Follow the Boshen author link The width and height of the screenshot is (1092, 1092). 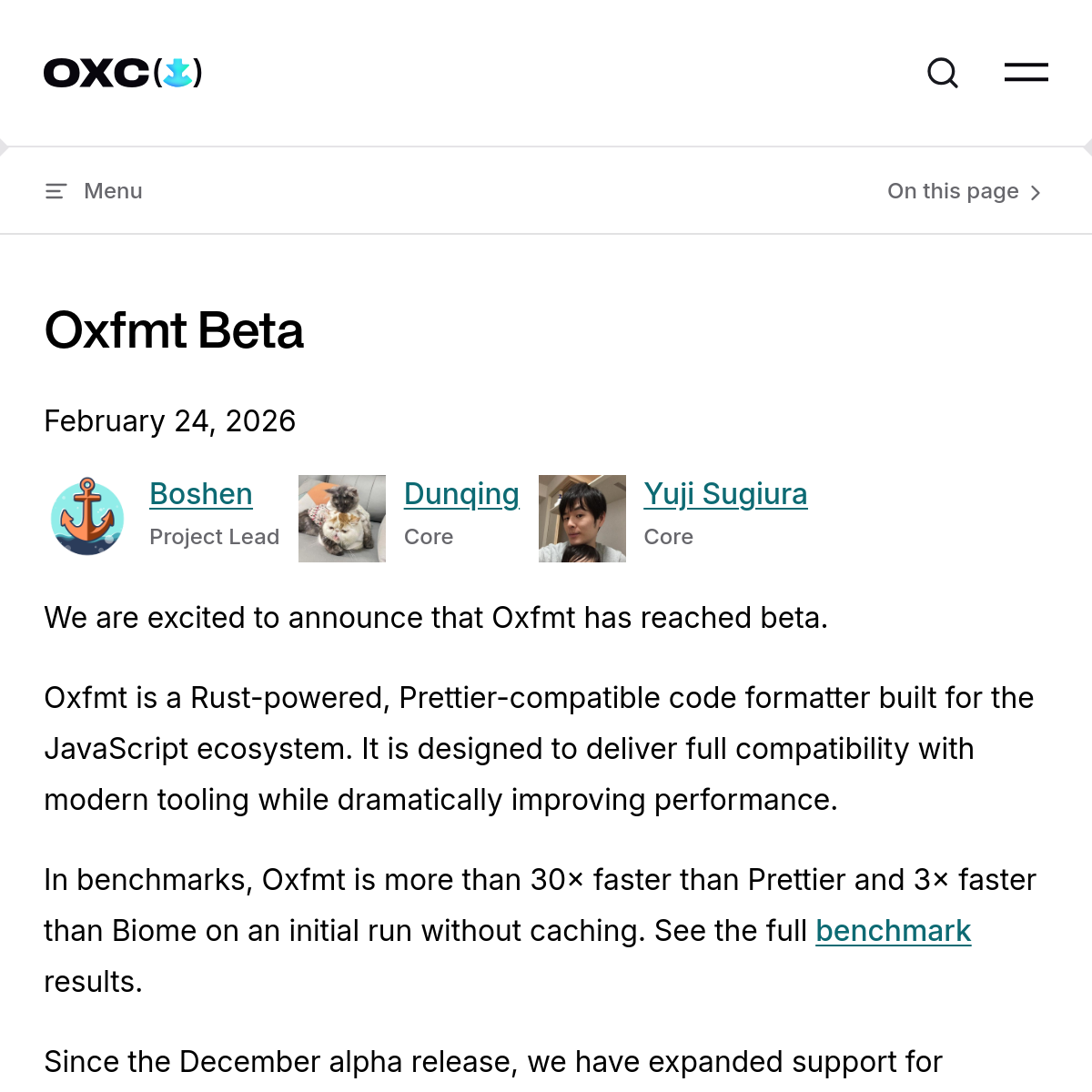click(x=200, y=494)
